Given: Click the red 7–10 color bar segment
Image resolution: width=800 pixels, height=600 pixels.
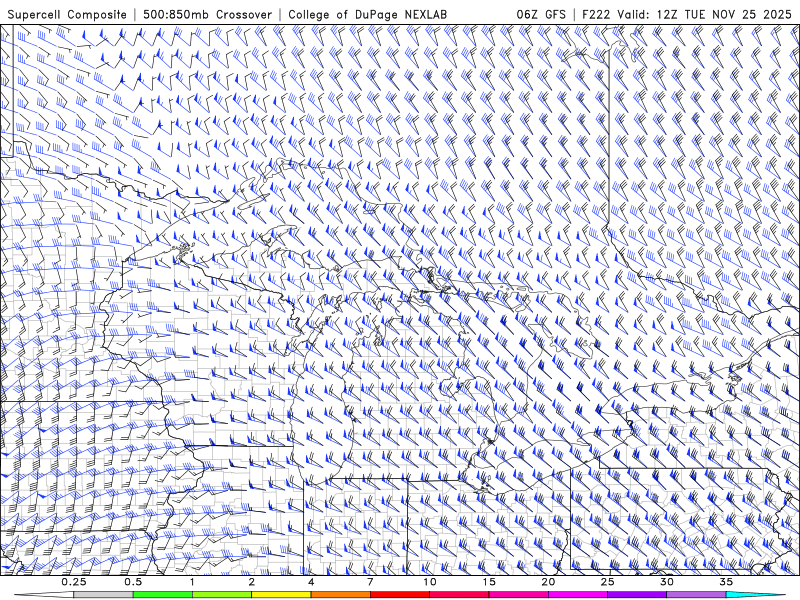Looking at the screenshot, I should pos(399,595).
